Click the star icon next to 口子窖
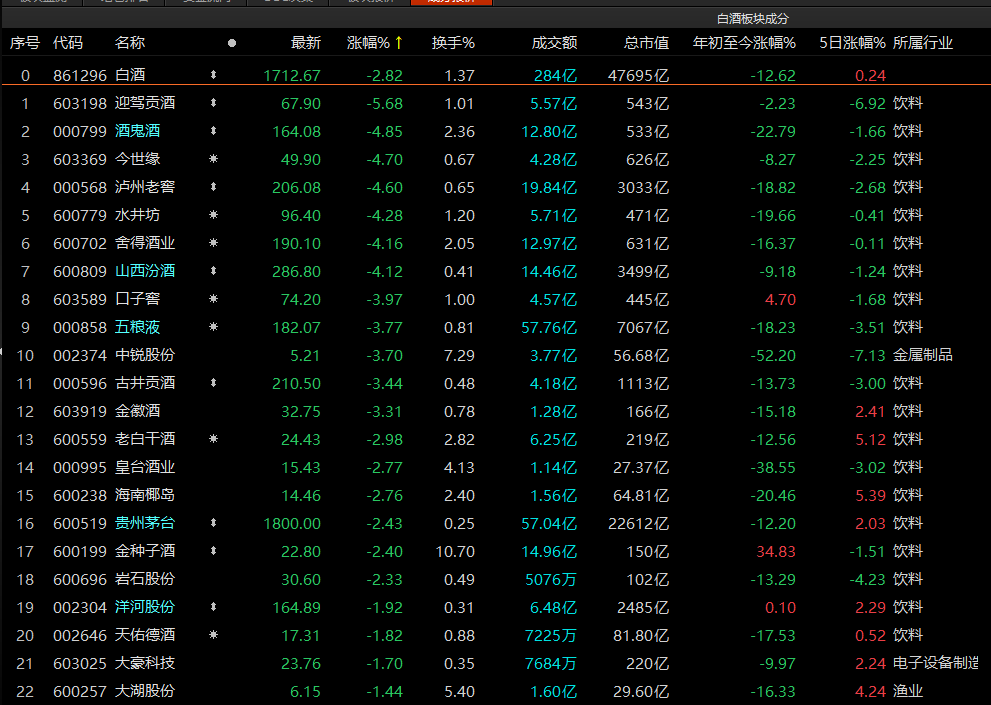991x705 pixels. click(214, 298)
